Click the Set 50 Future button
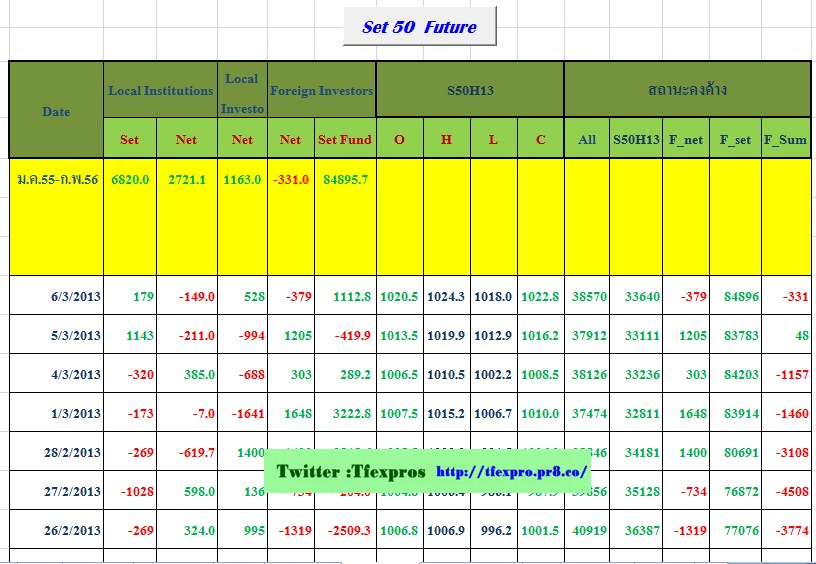The height and width of the screenshot is (564, 816). tap(419, 27)
